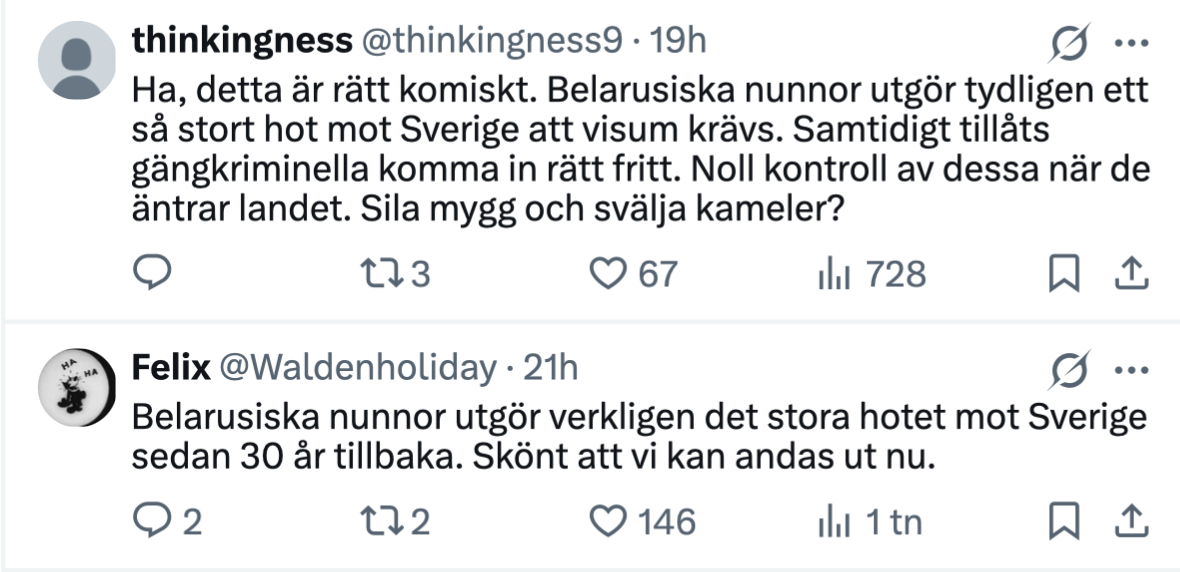Open thinkingness profile avatar
1180x572 pixels.
(78, 59)
